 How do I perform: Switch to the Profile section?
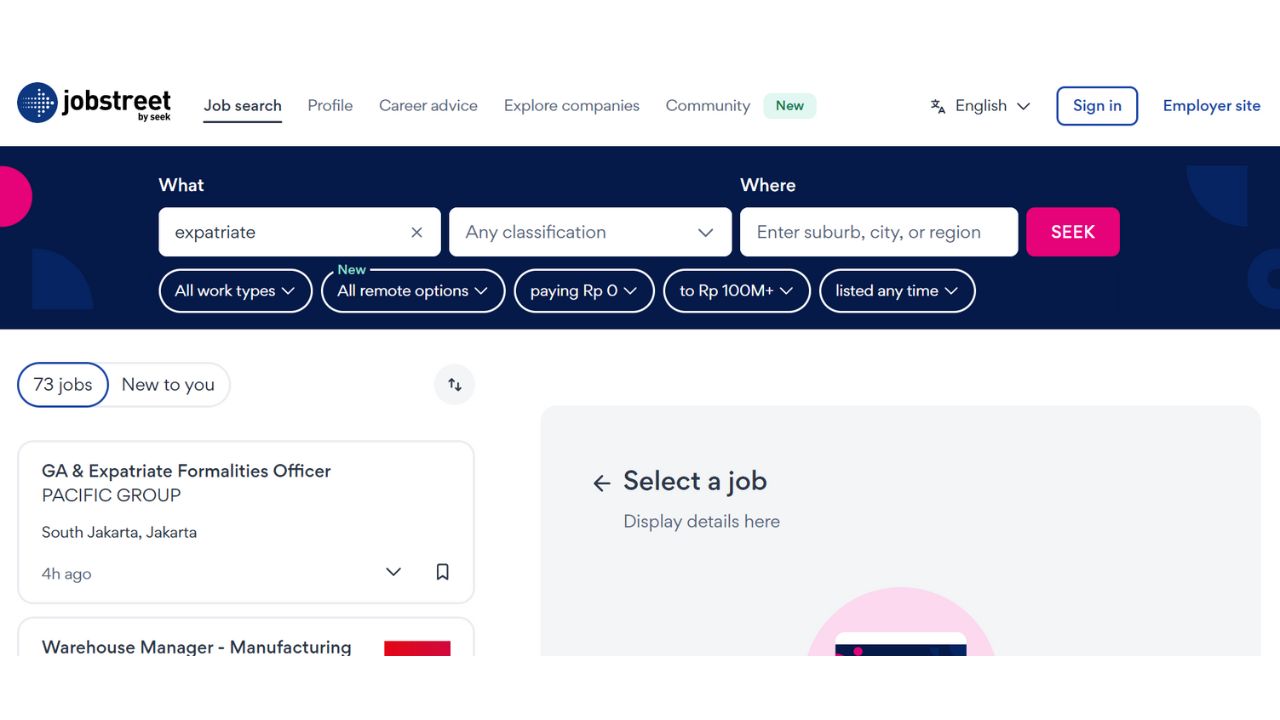pyautogui.click(x=330, y=105)
